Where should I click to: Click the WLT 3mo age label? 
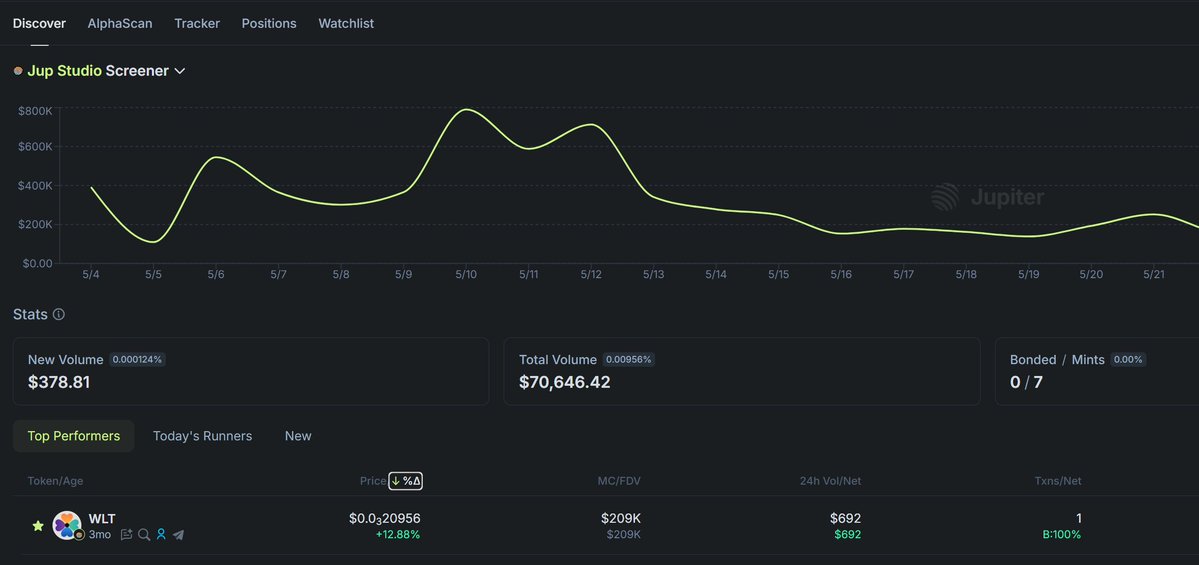click(99, 534)
